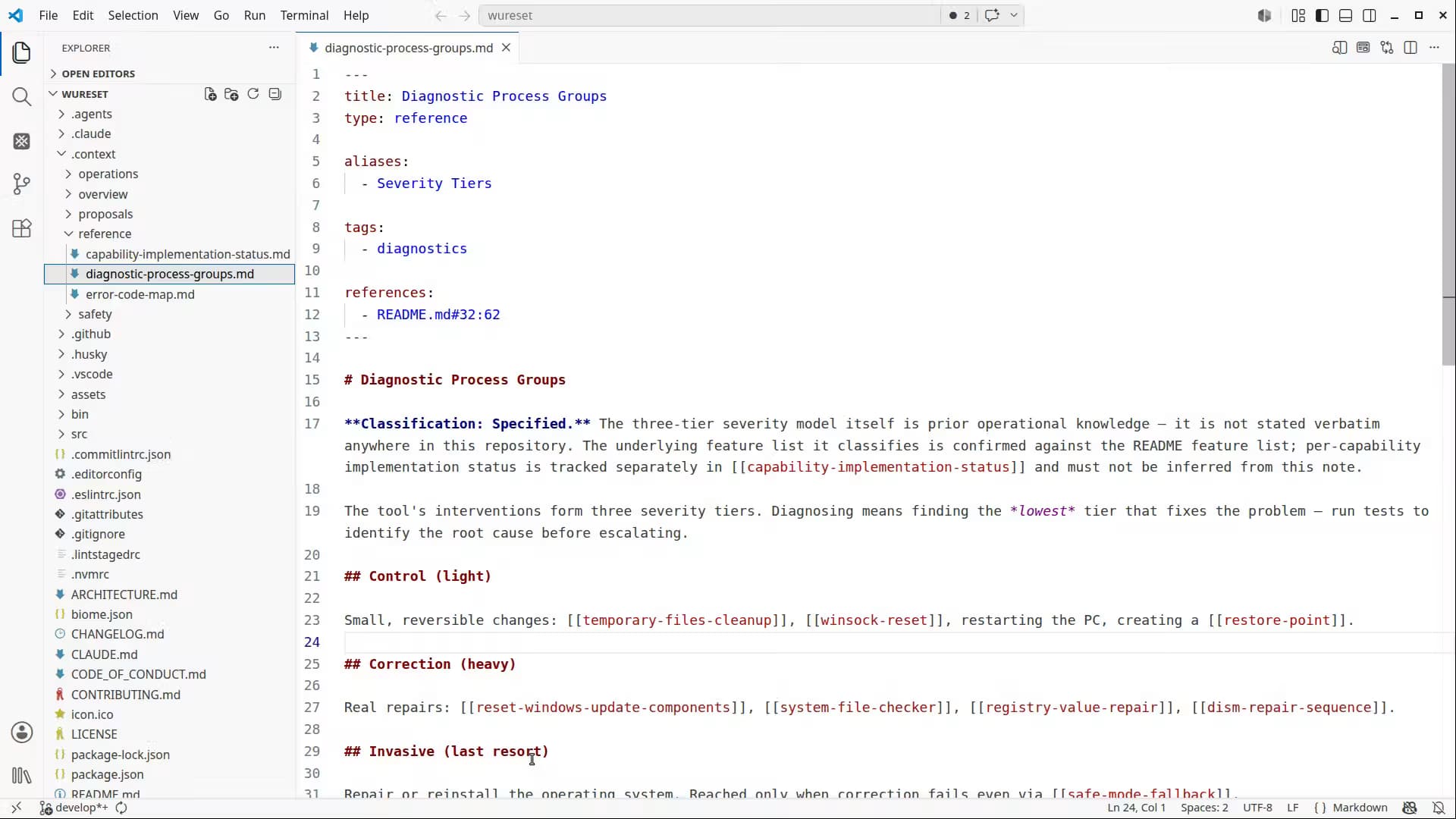Toggle bottom panel visibility

click(1345, 15)
